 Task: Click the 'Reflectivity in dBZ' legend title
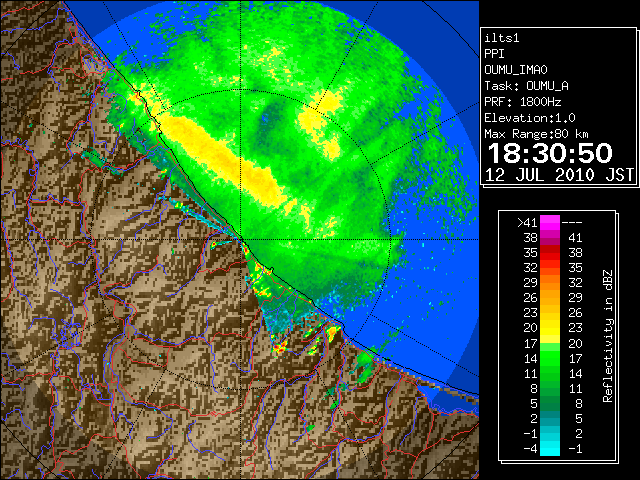click(608, 336)
